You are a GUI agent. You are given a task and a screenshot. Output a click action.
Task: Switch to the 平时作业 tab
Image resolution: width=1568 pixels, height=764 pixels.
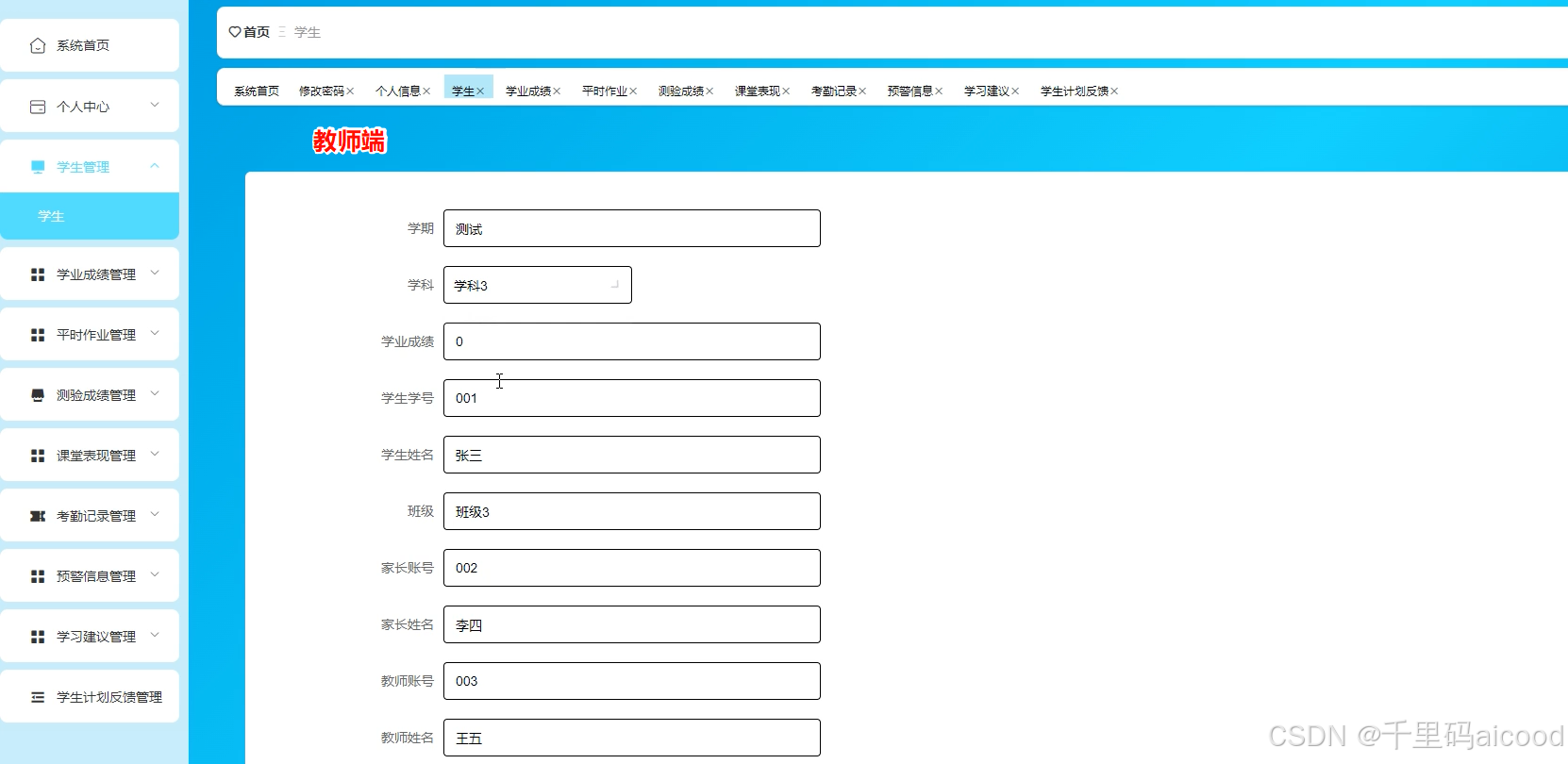pos(605,91)
